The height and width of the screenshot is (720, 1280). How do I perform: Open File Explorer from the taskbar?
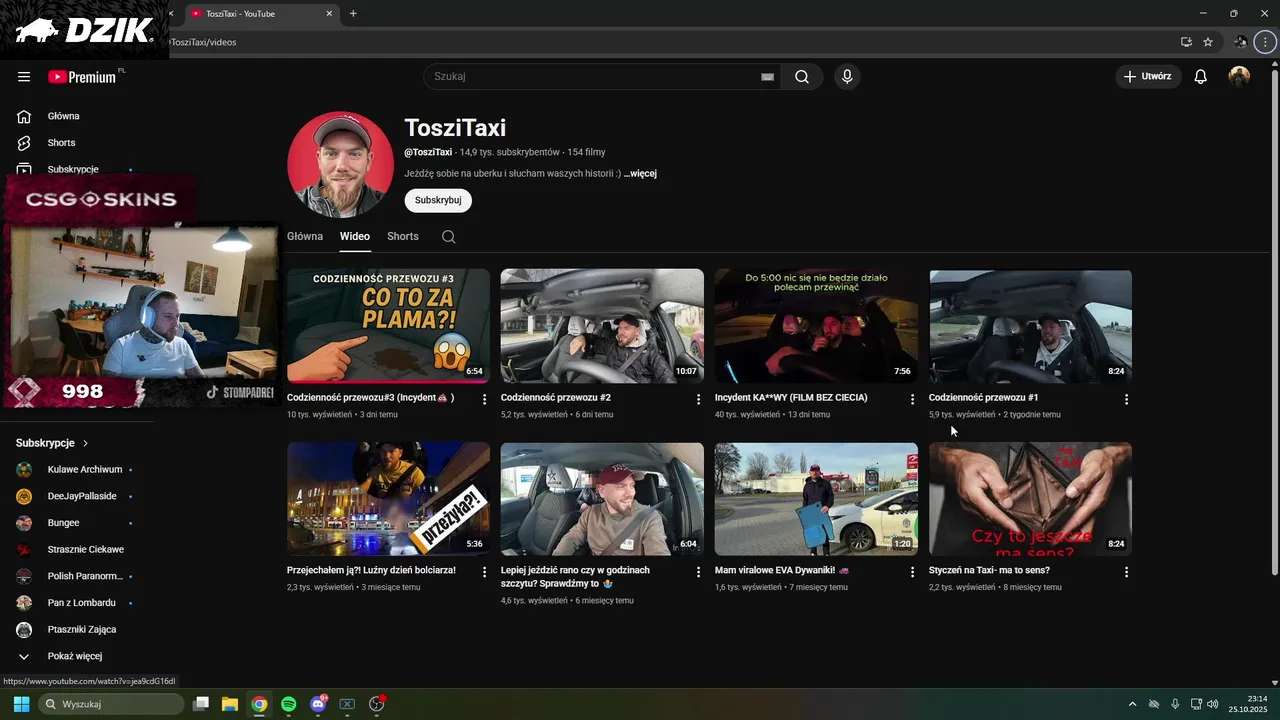pyautogui.click(x=230, y=704)
